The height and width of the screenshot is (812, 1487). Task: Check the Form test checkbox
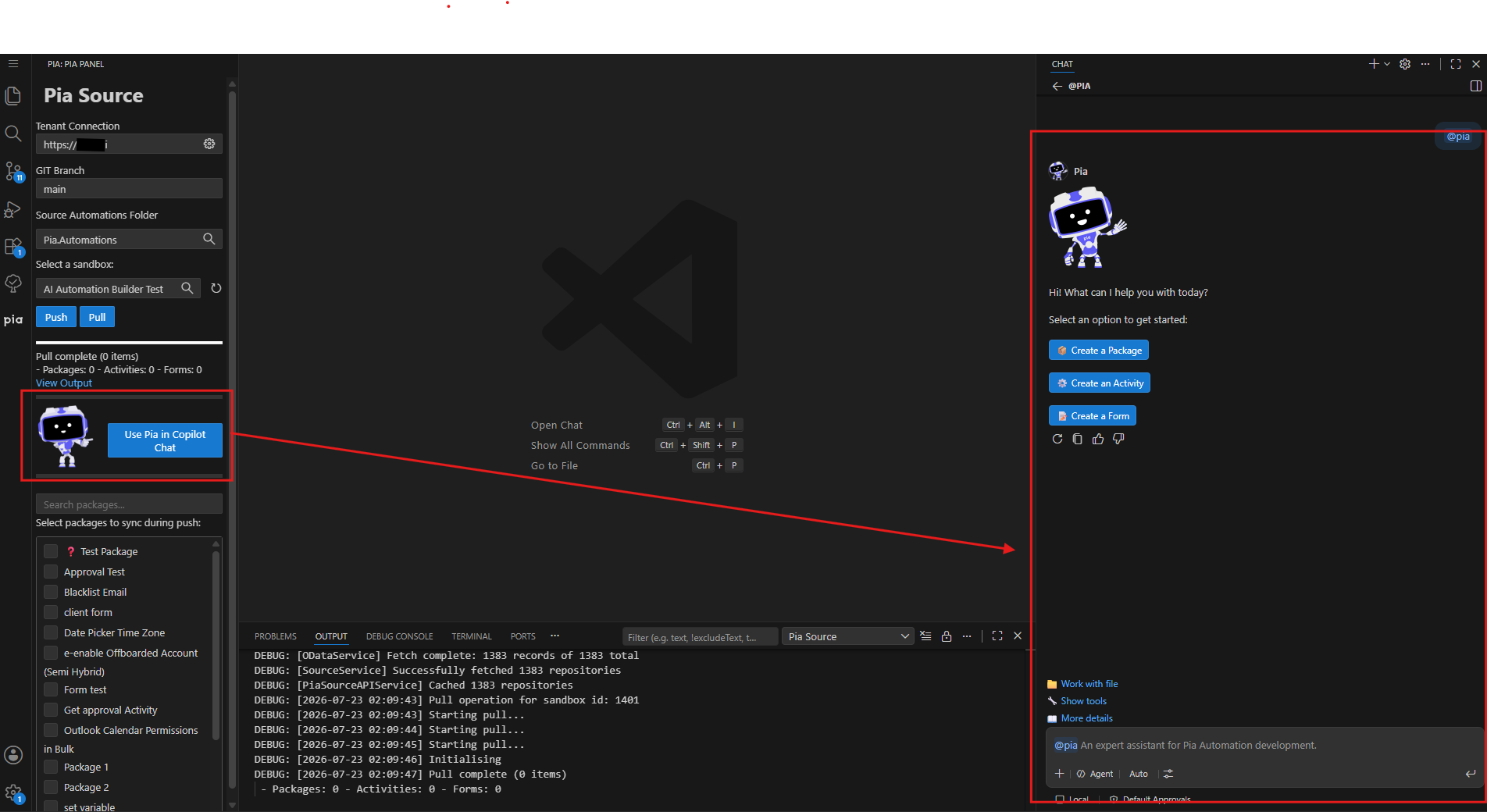click(x=51, y=689)
